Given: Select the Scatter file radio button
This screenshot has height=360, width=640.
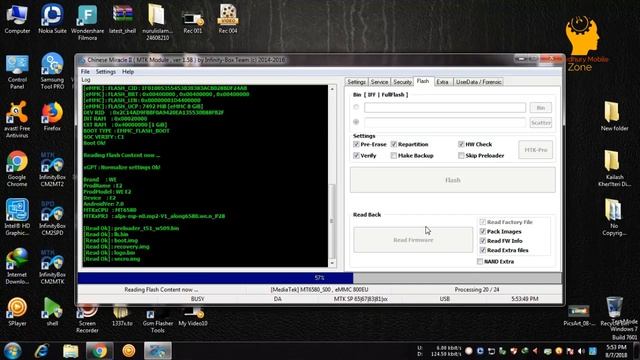Looking at the screenshot, I should (356, 122).
